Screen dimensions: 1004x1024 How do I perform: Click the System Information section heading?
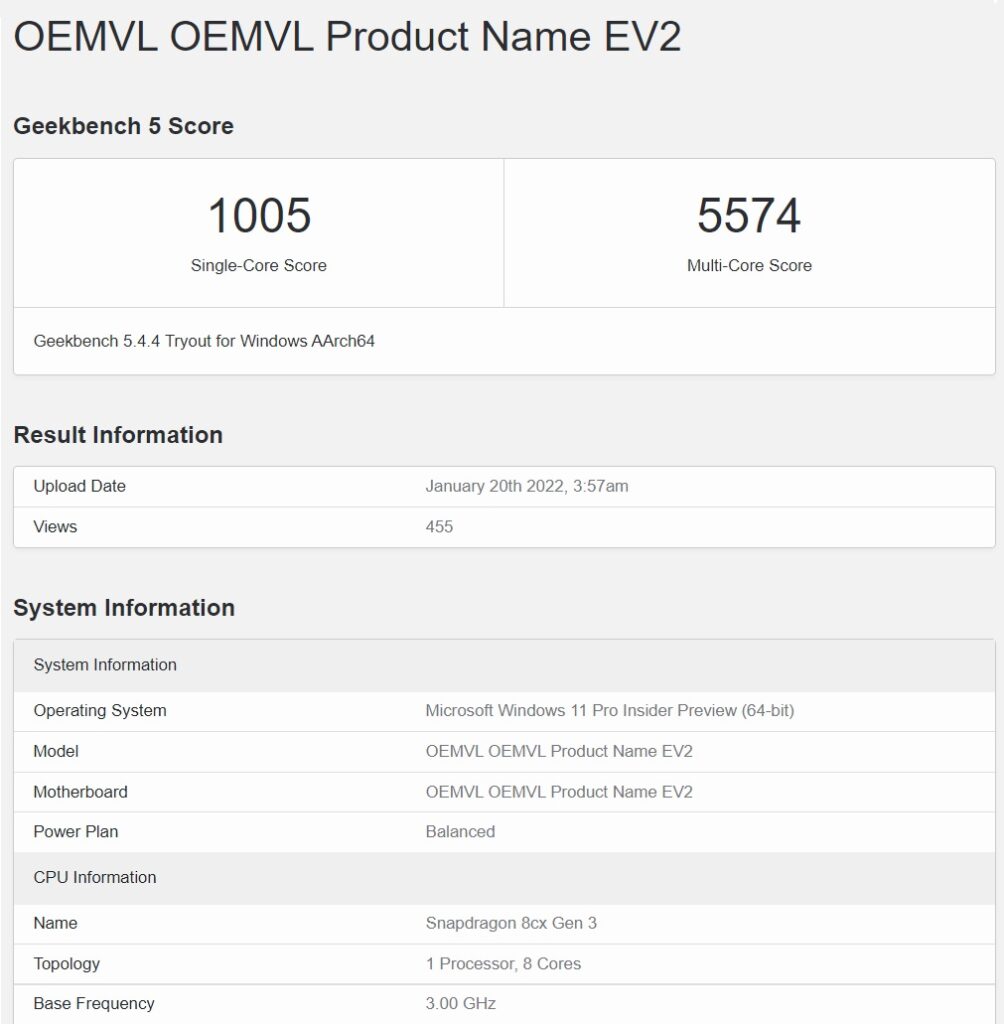pos(124,608)
